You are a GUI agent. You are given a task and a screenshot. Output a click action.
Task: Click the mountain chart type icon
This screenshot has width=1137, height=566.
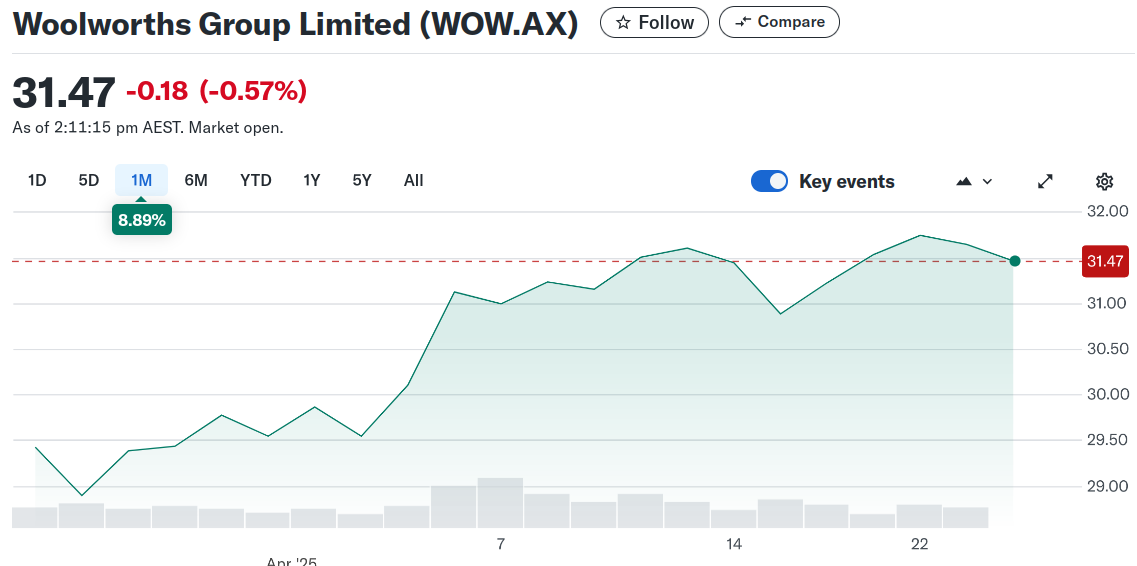pos(964,181)
